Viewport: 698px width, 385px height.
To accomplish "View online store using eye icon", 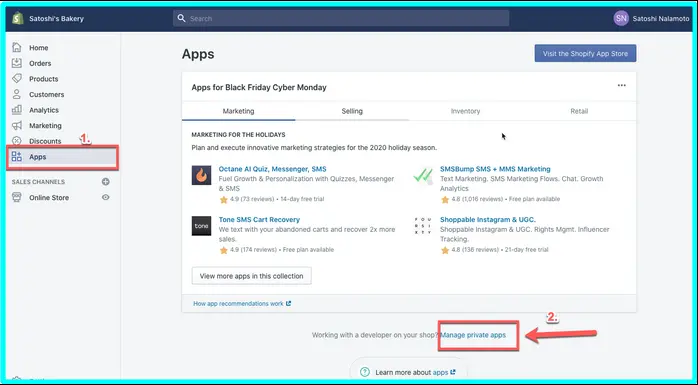I will [106, 197].
